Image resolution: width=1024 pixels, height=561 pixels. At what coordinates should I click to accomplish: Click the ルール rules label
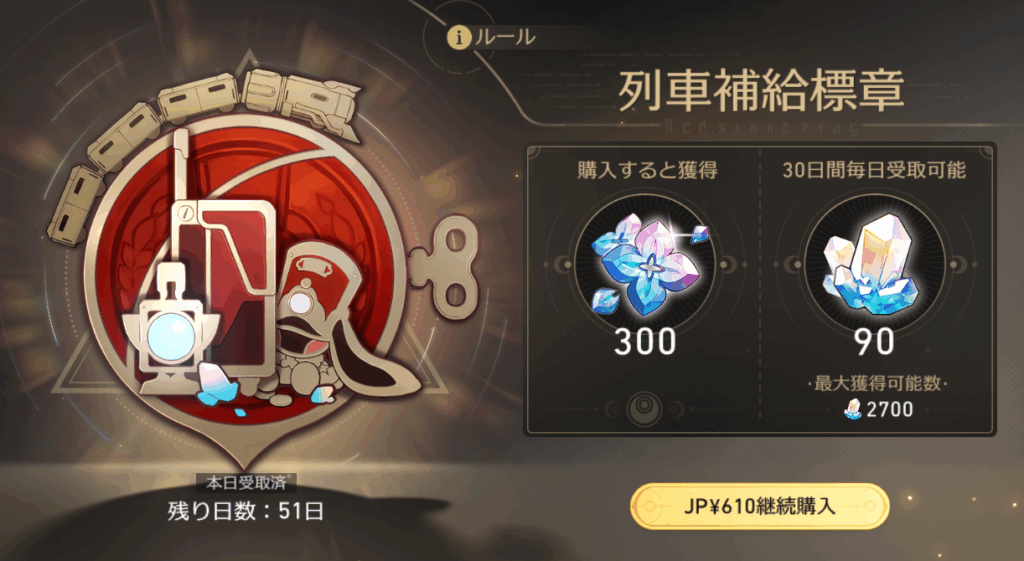(506, 37)
